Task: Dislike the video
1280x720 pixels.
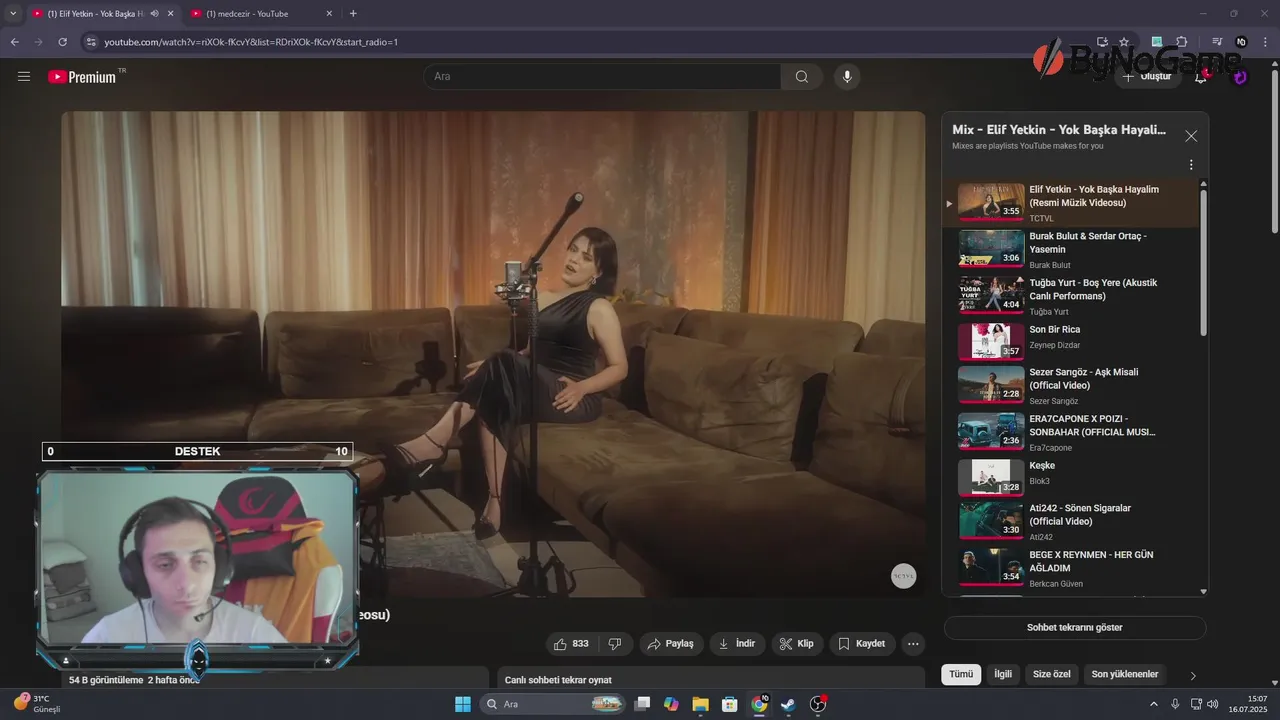Action: (615, 644)
